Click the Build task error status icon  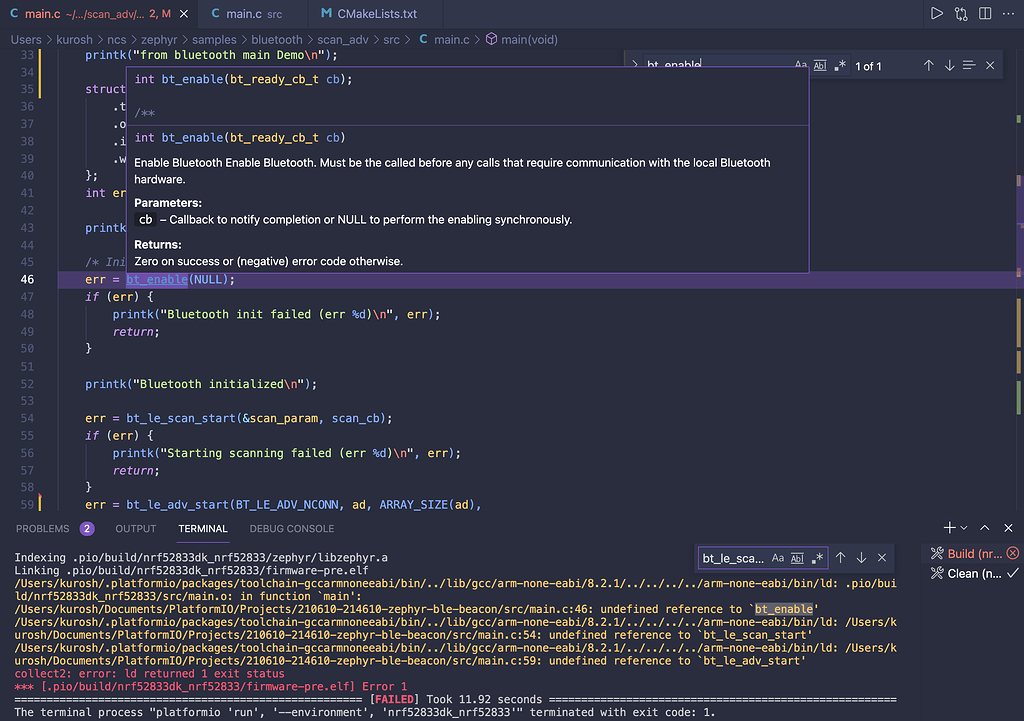click(x=1013, y=554)
